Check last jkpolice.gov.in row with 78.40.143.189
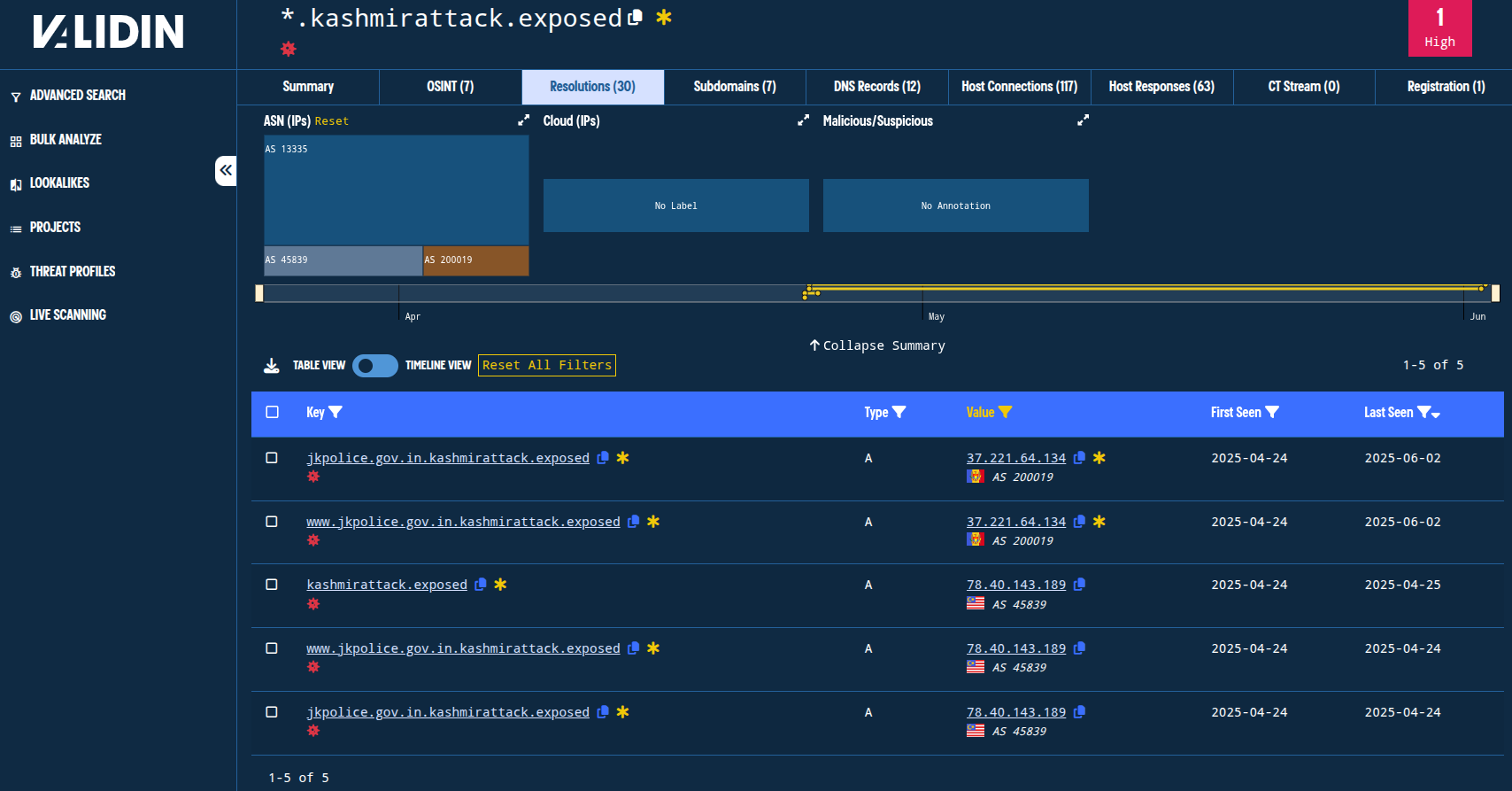The width and height of the screenshot is (1512, 791). [x=272, y=712]
